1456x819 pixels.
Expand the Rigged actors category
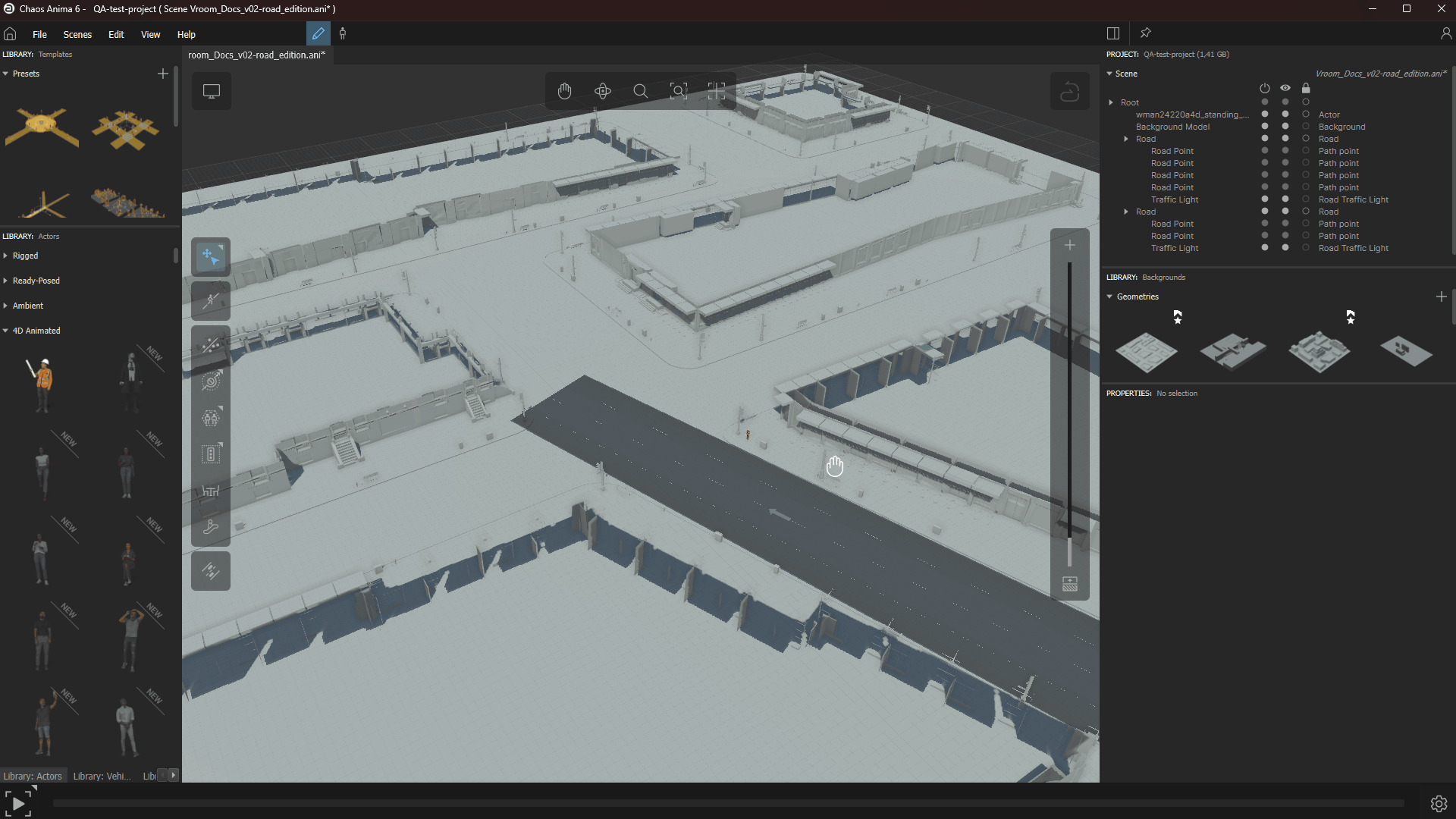5,256
